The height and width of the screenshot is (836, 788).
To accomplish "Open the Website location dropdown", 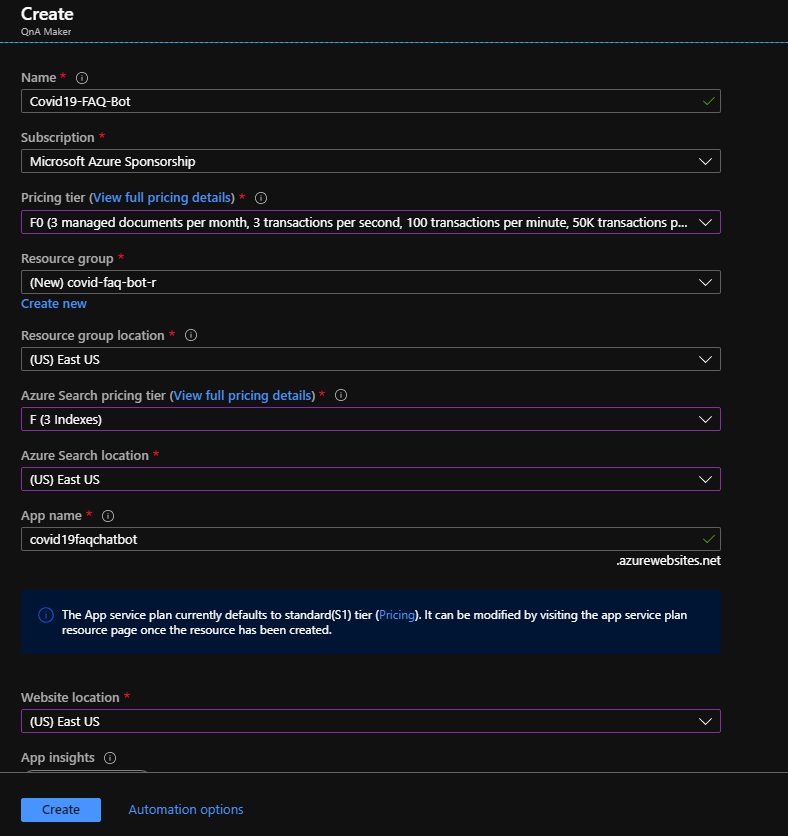I will coord(371,721).
